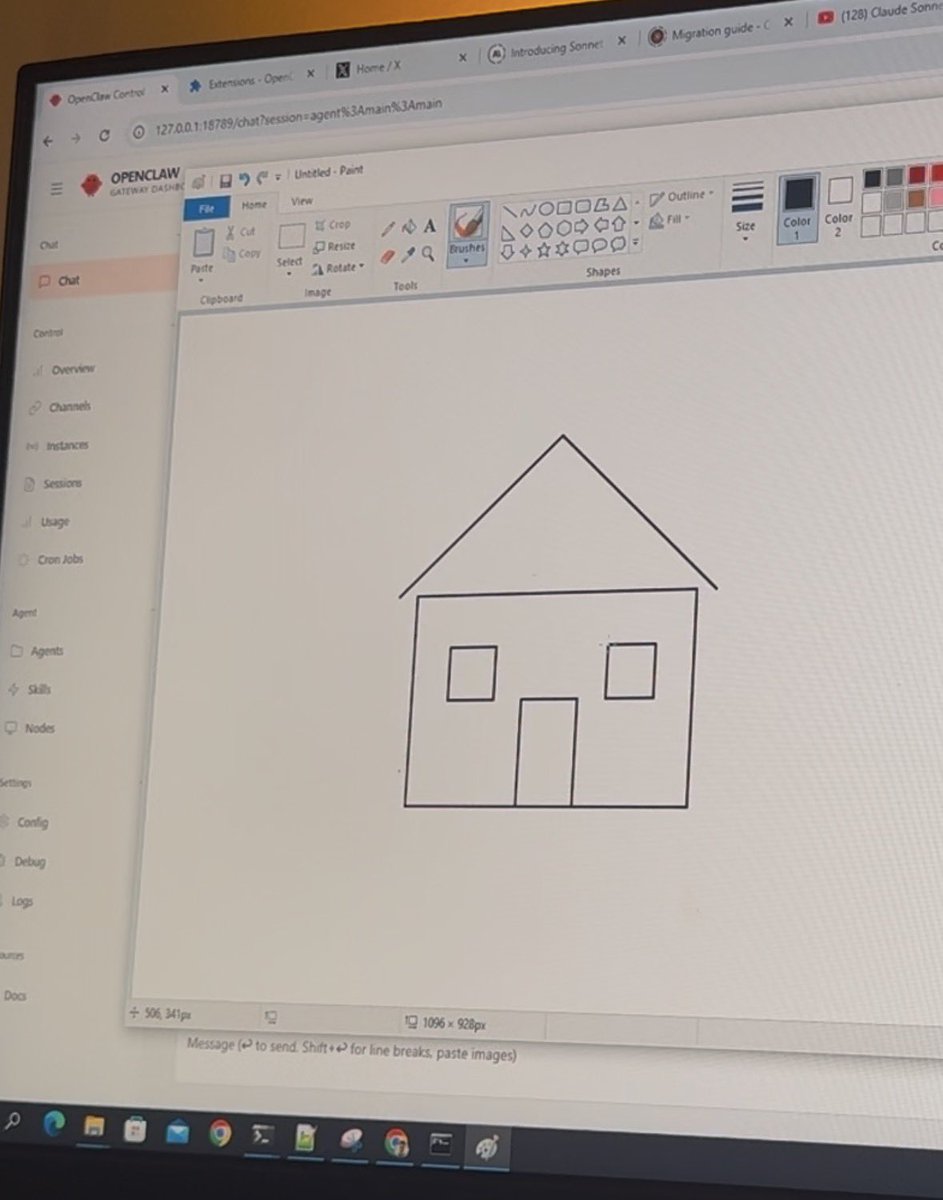Open Config in OpenClaw sidebar
943x1200 pixels.
(x=26, y=822)
